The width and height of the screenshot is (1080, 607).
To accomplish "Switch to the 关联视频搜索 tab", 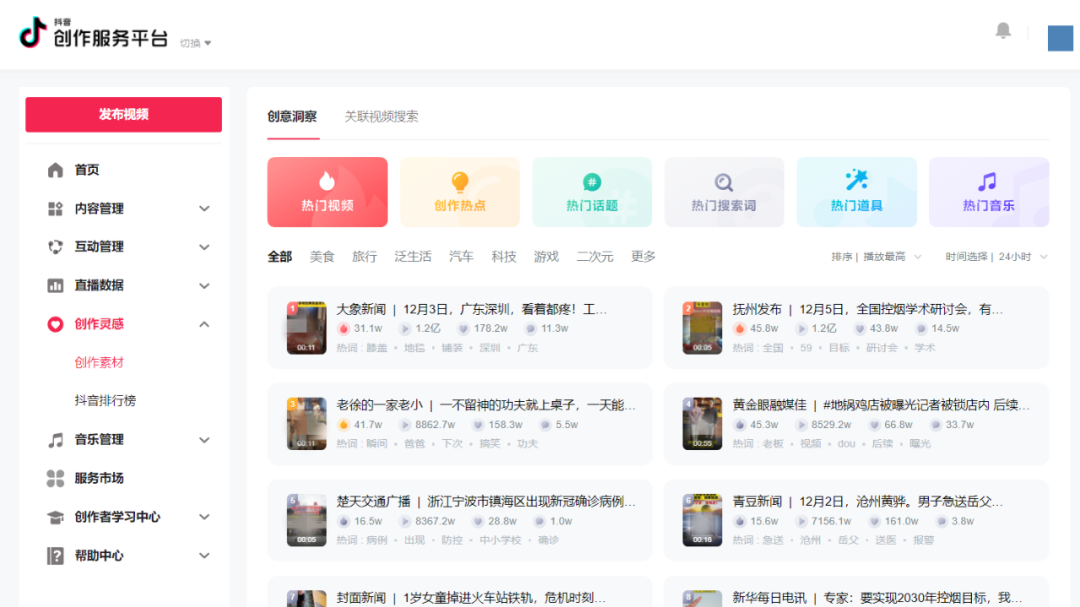I will point(381,116).
